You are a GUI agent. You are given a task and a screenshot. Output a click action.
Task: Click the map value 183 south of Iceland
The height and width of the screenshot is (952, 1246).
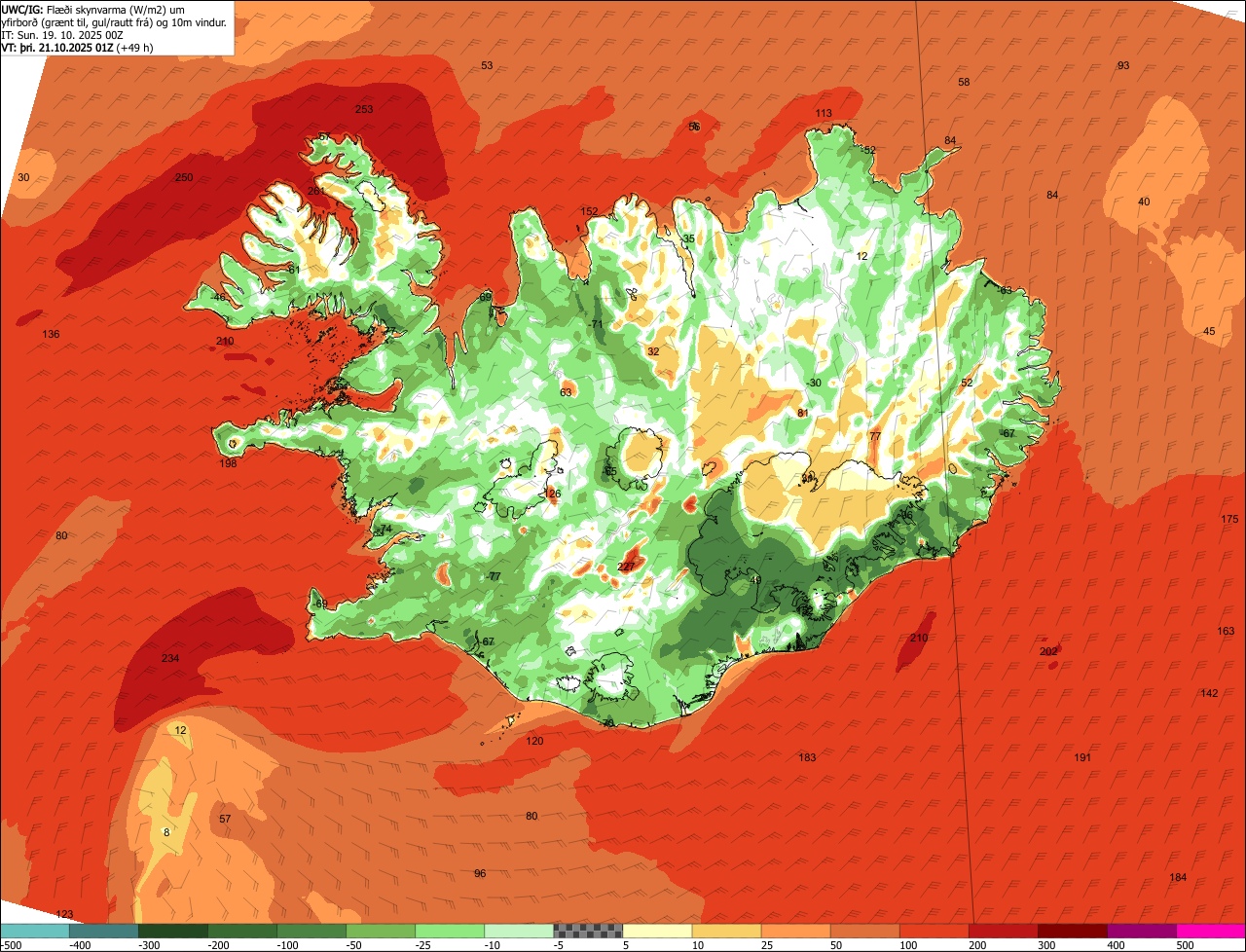coord(807,757)
